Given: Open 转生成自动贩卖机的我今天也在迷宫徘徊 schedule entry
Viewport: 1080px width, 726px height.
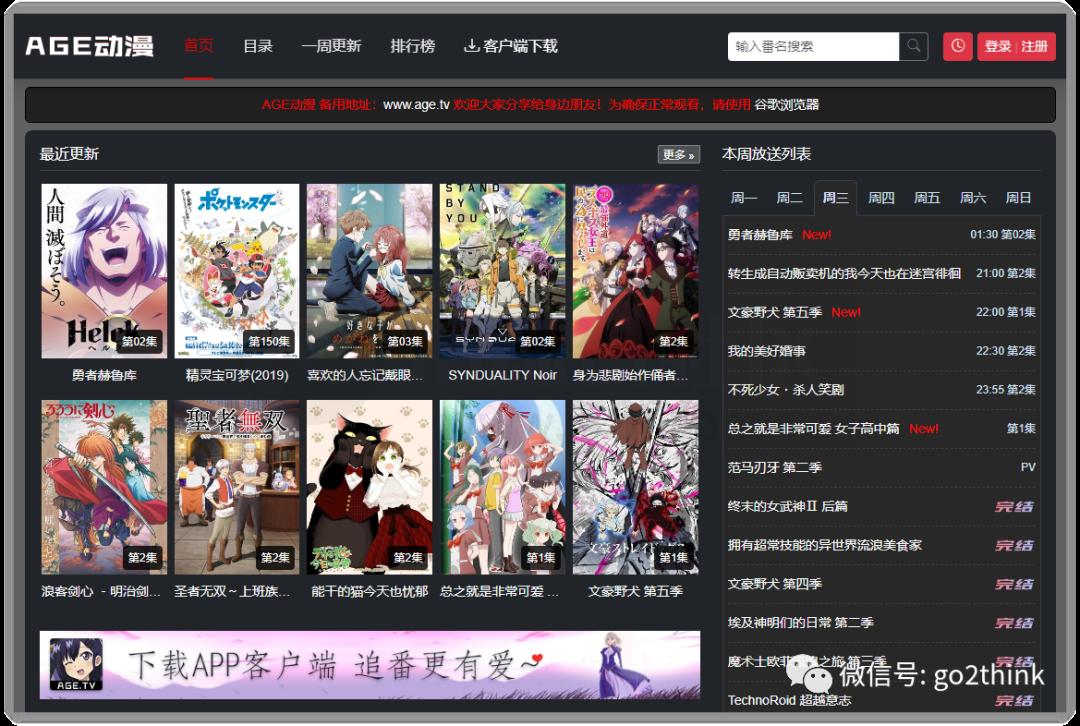Looking at the screenshot, I should 844,273.
